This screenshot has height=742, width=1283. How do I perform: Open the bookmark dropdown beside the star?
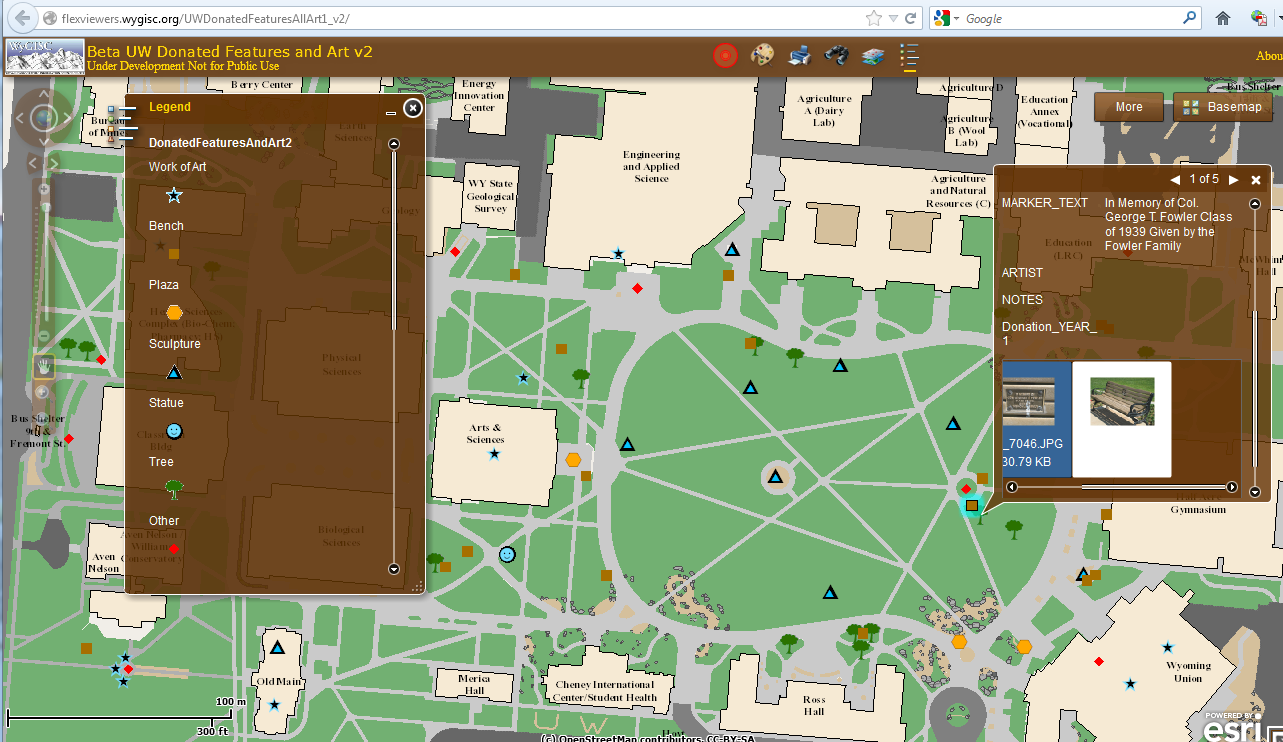coord(893,17)
